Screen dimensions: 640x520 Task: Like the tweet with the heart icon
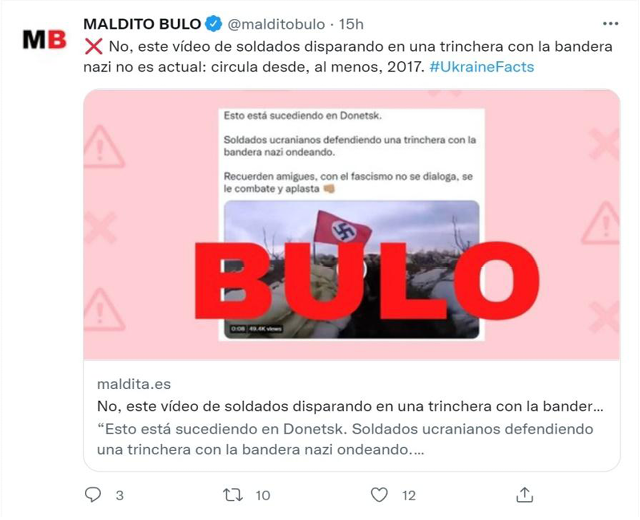379,495
